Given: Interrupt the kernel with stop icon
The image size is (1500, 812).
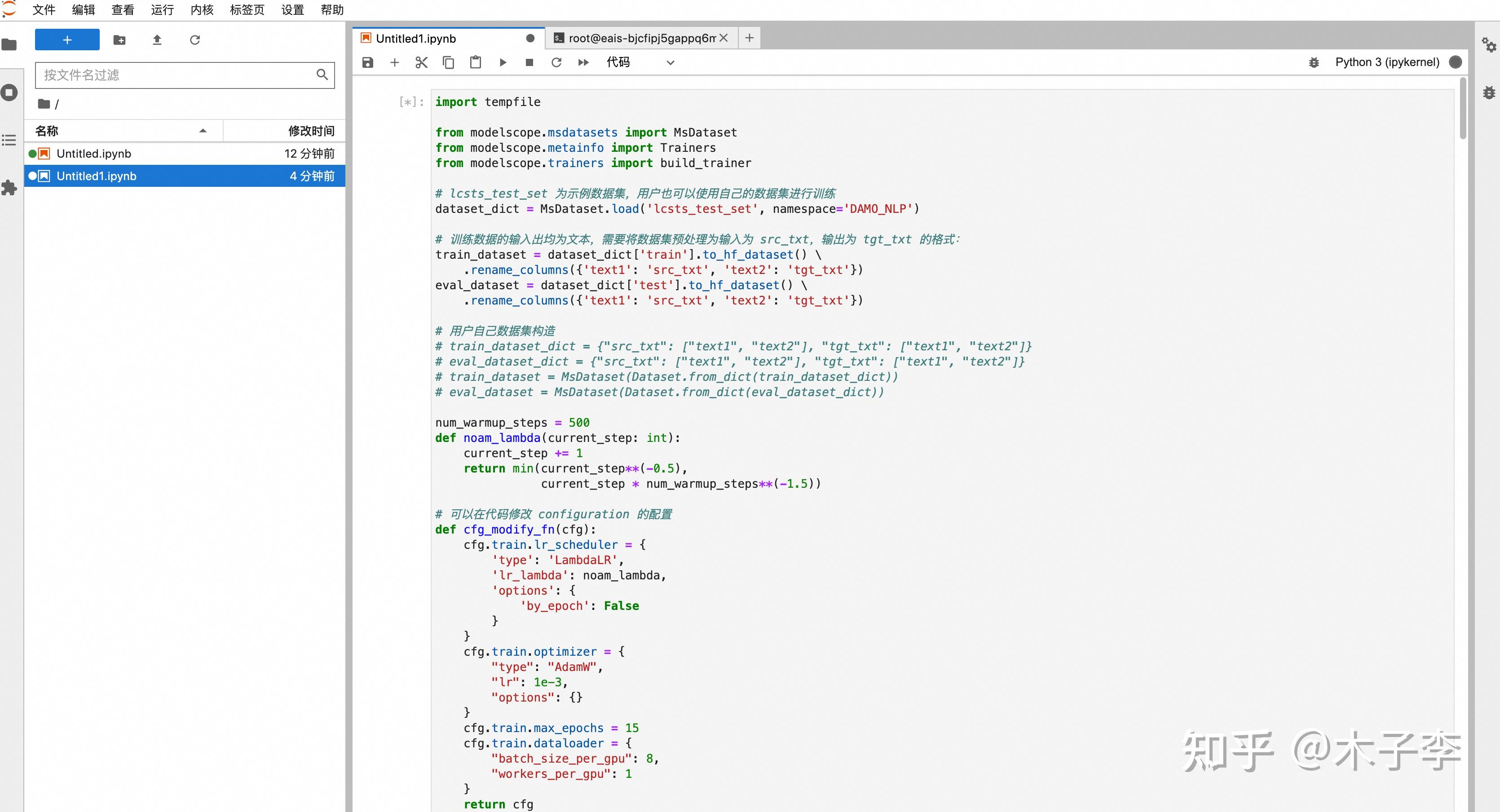Looking at the screenshot, I should click(x=529, y=62).
